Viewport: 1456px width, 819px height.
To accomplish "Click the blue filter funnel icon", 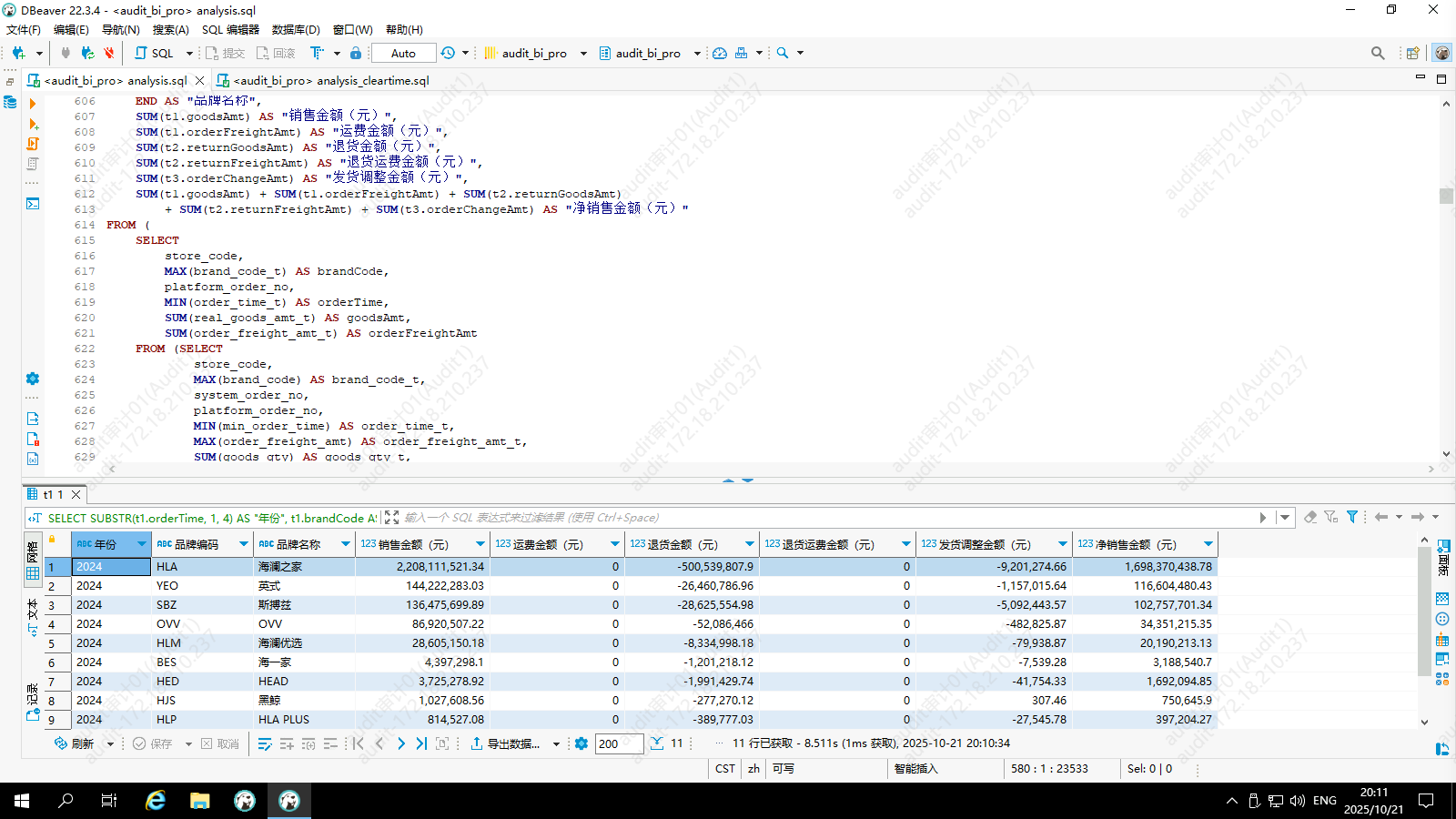I will point(1352,517).
